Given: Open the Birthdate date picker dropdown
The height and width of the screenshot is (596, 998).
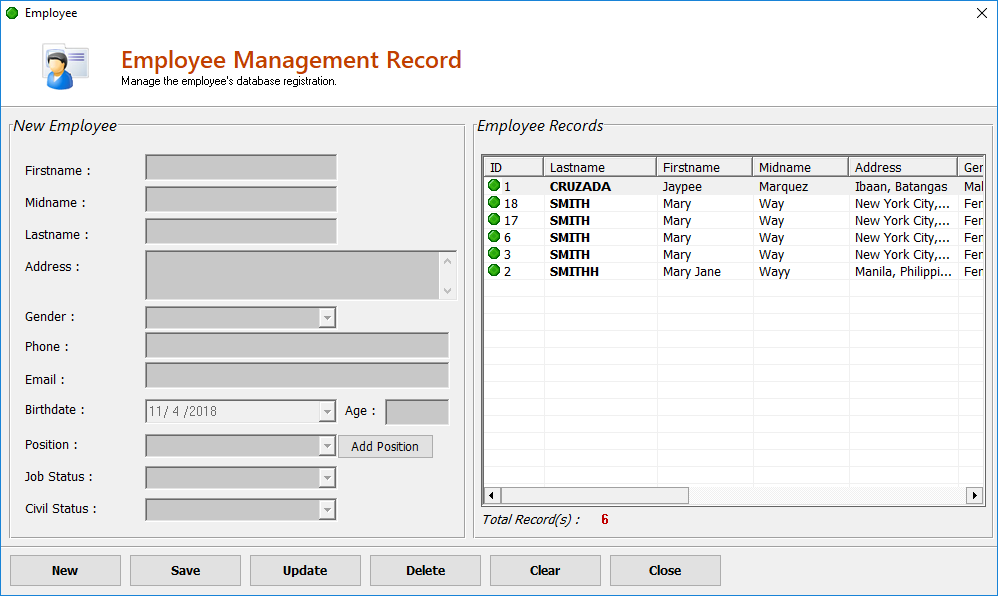Looking at the screenshot, I should click(327, 411).
